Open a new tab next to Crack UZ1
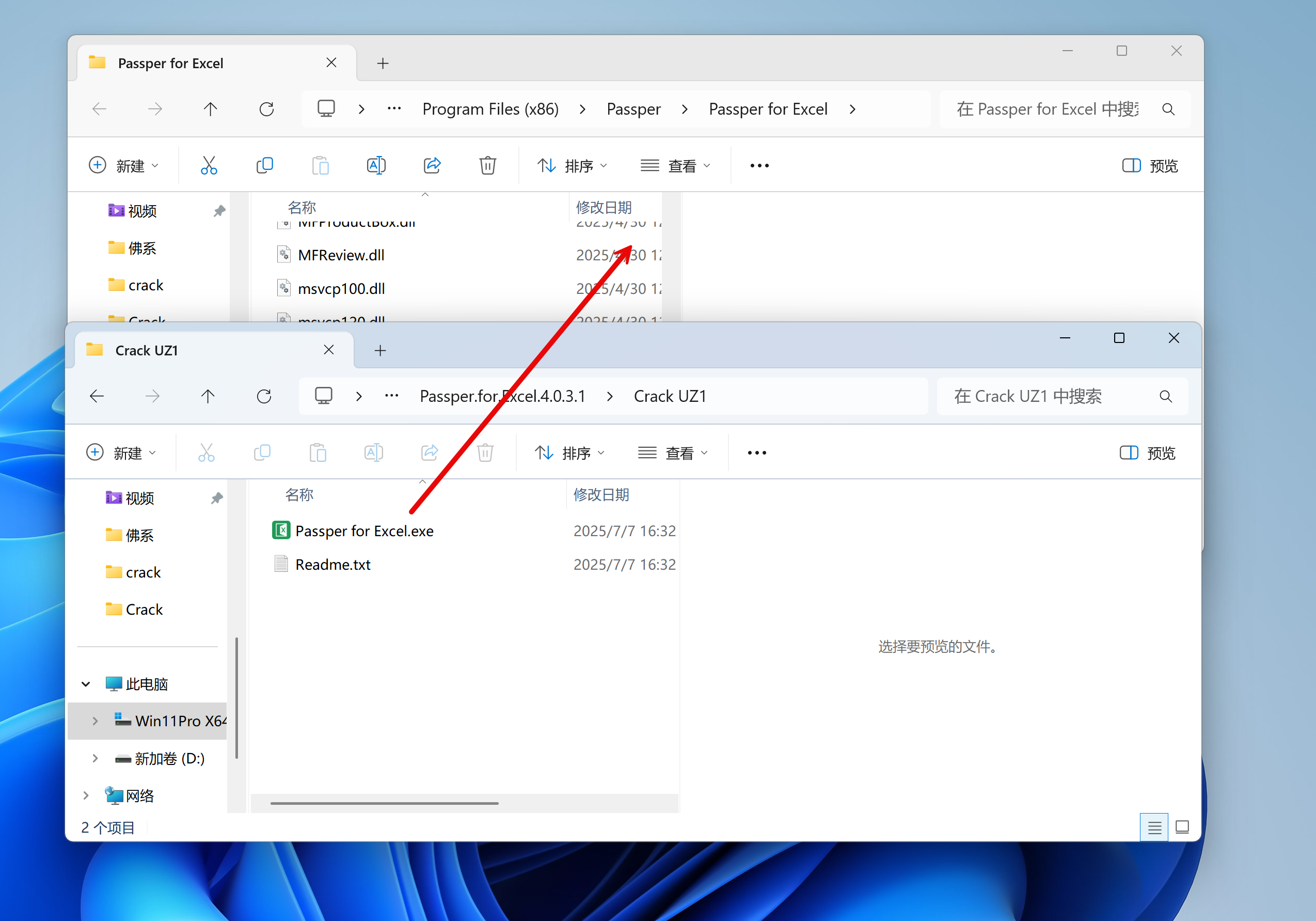The image size is (1316, 921). point(380,350)
